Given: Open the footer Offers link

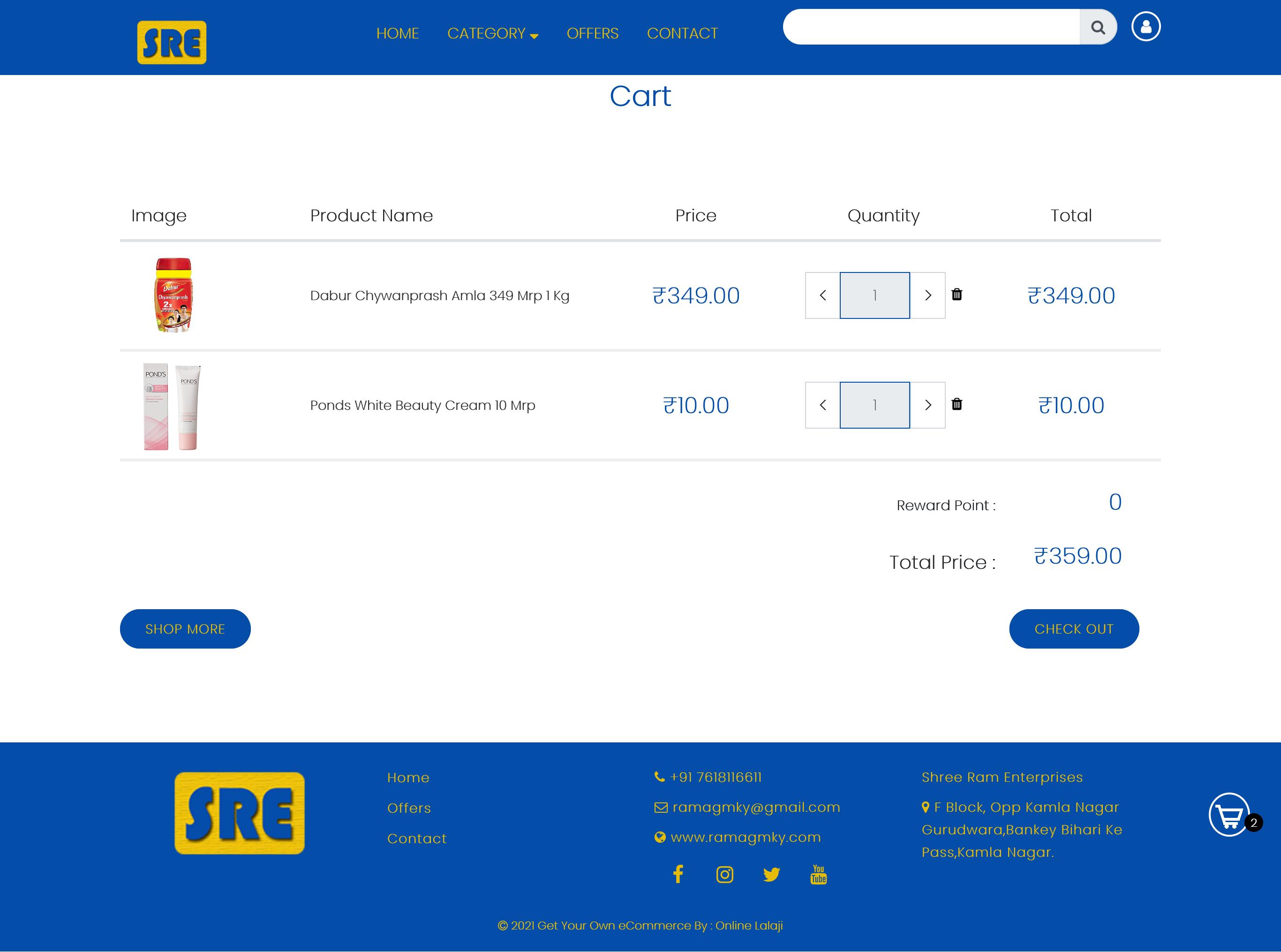Looking at the screenshot, I should pos(409,808).
